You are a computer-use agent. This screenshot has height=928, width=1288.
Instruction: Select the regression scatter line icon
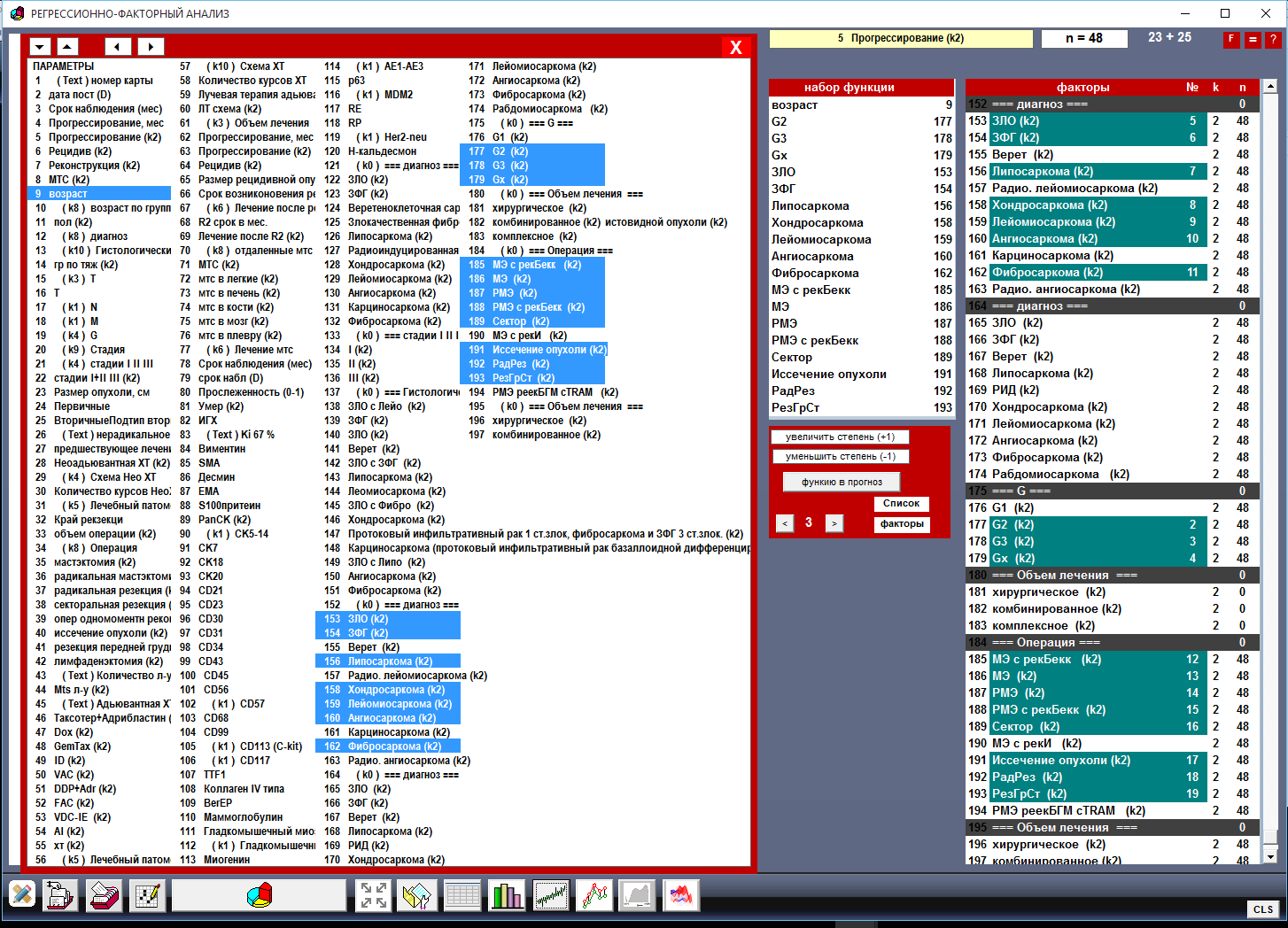click(550, 895)
